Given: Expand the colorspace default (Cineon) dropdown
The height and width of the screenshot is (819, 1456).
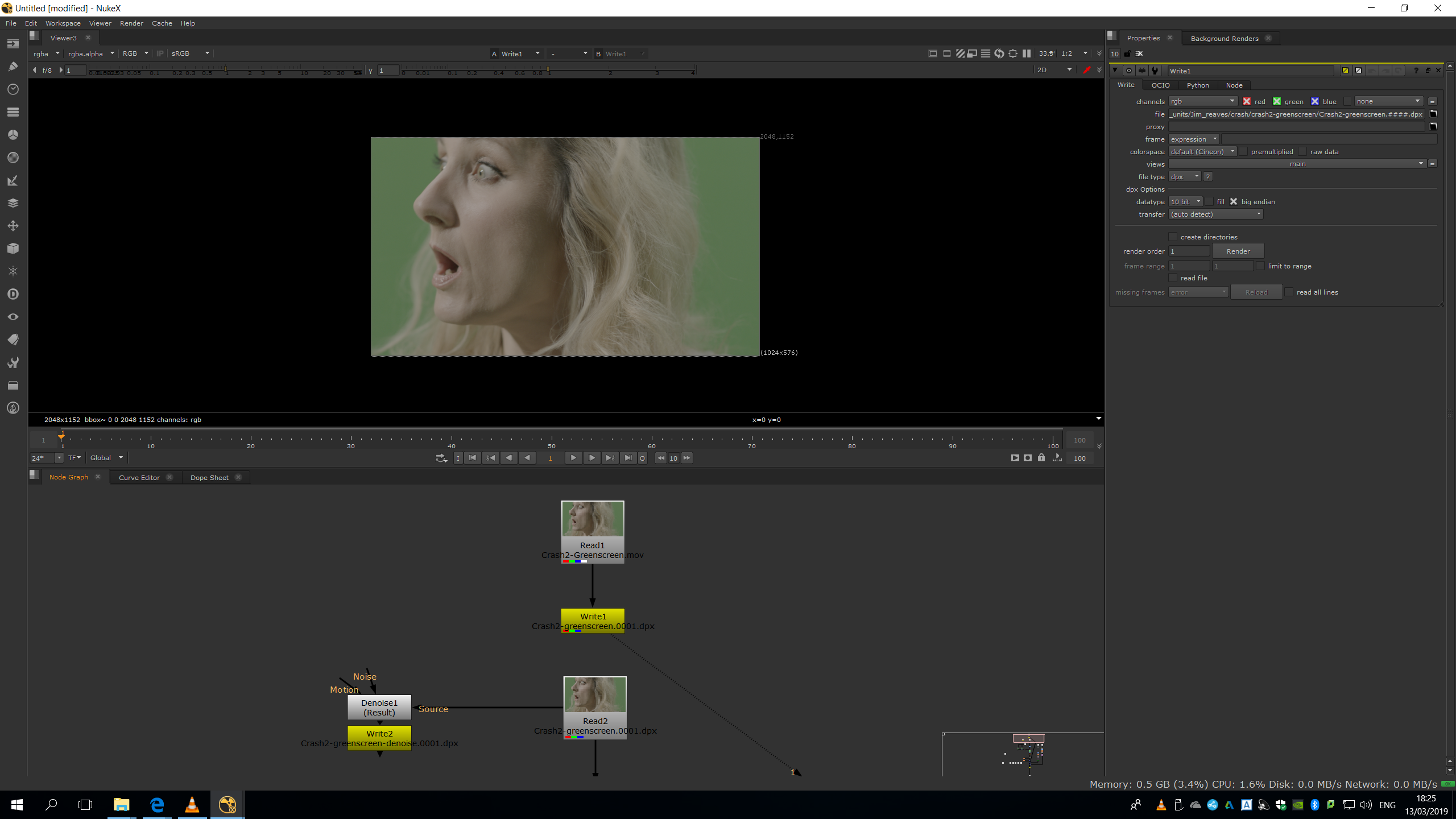Looking at the screenshot, I should point(1202,152).
